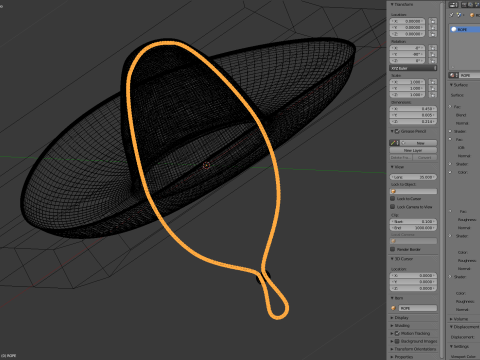This screenshot has height=360, width=480.
Task: Collapse the View panel
Action: 392,167
